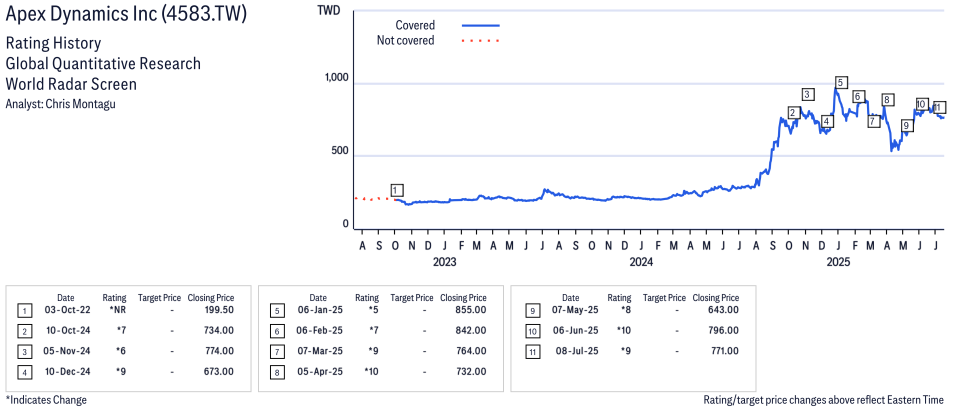Click the 1,000 y-axis label
This screenshot has height=407, width=955.
click(336, 79)
